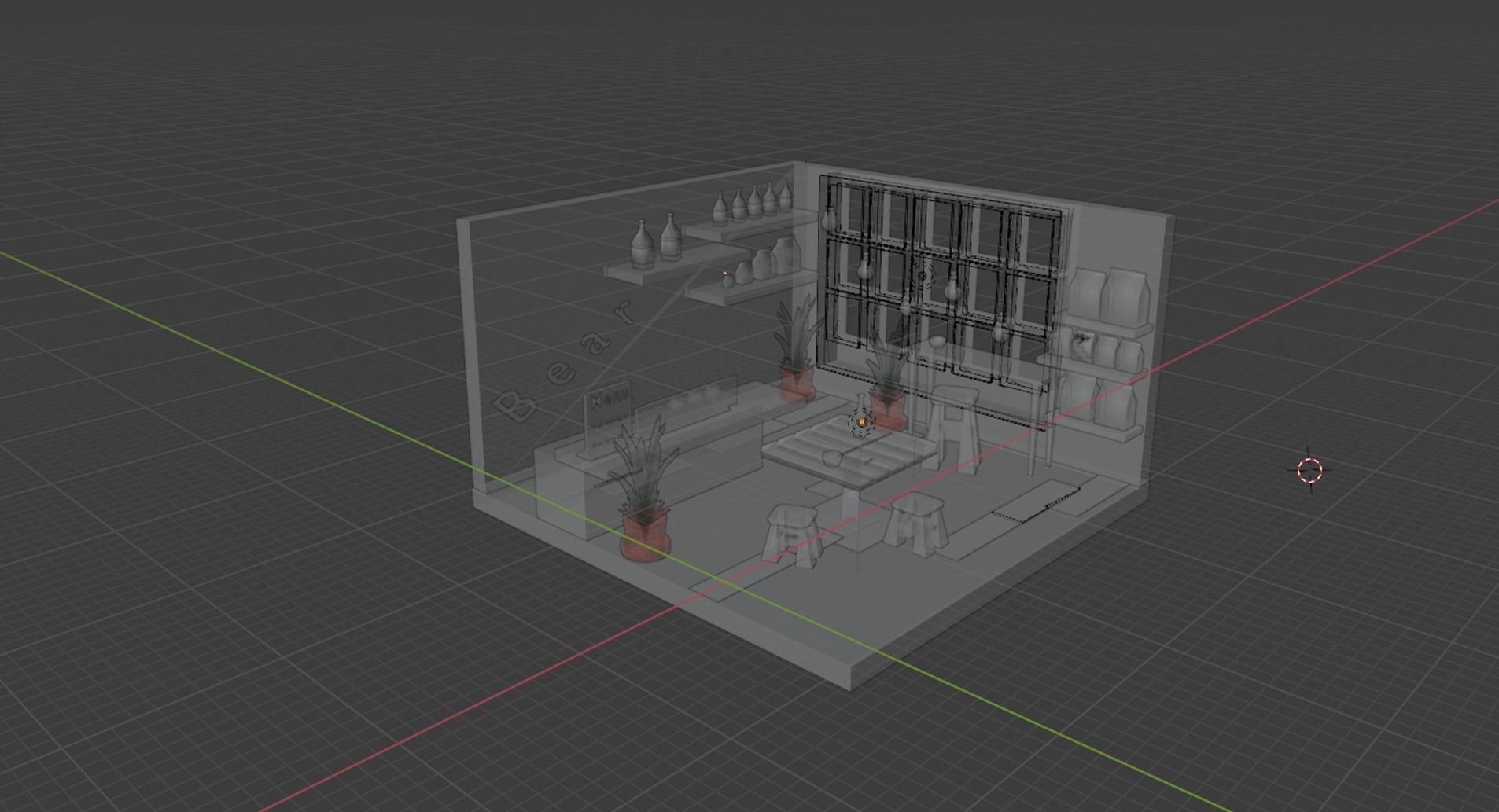Select the potted plant under the wall shelves

click(796, 350)
